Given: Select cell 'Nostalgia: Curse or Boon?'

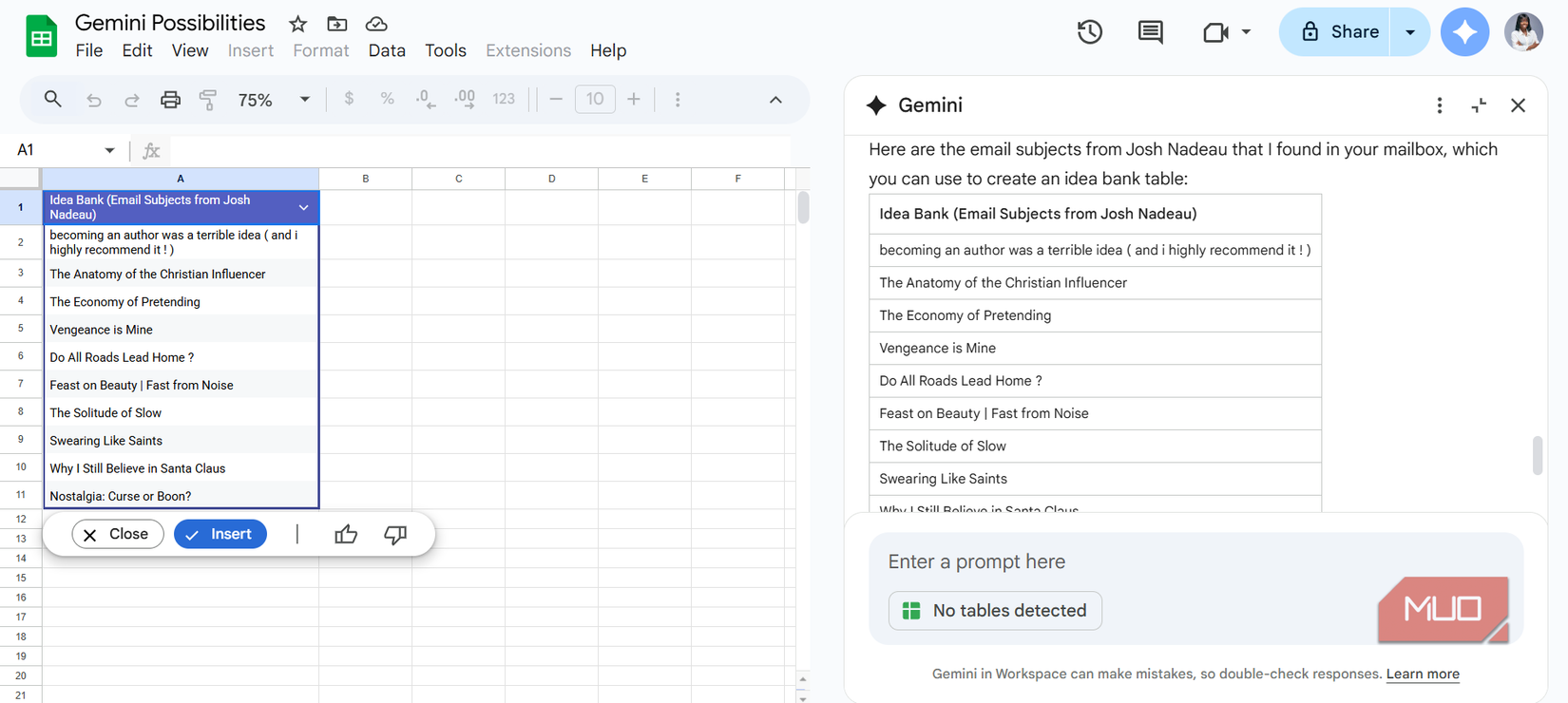Looking at the screenshot, I should pyautogui.click(x=181, y=496).
